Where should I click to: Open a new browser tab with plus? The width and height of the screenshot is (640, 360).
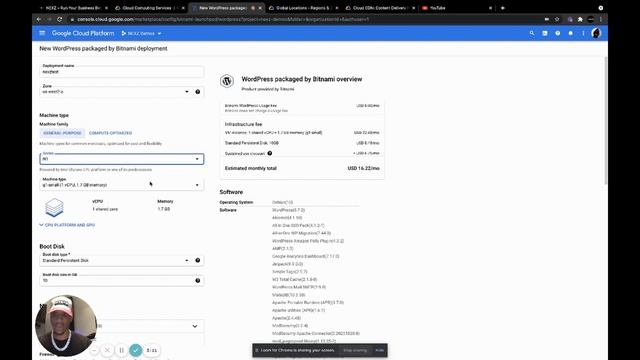502,8
